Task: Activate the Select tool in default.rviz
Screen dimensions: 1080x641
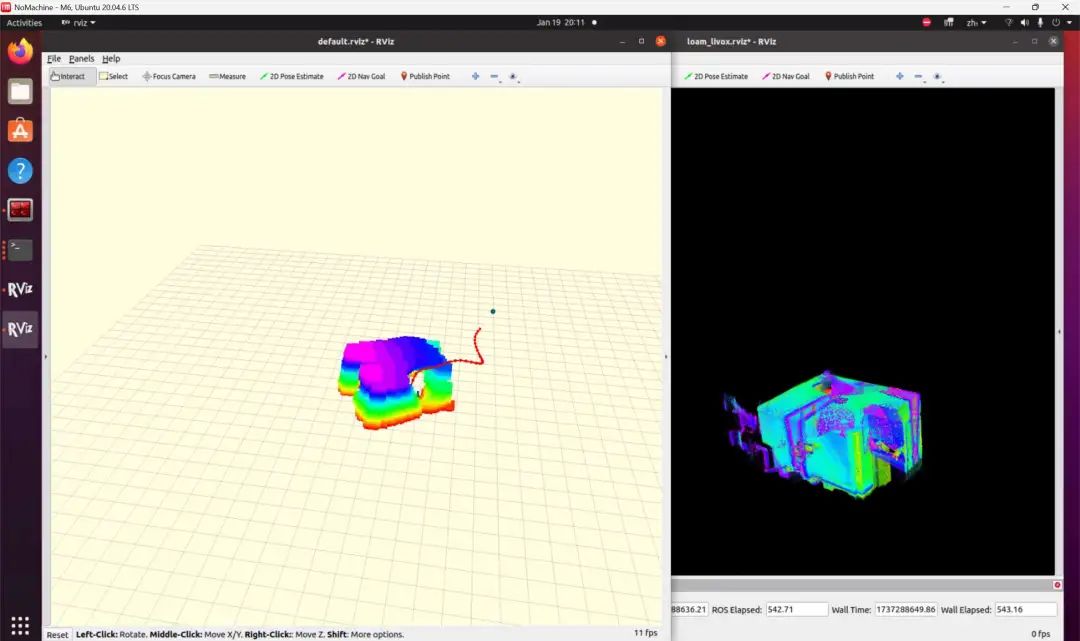Action: pos(114,76)
